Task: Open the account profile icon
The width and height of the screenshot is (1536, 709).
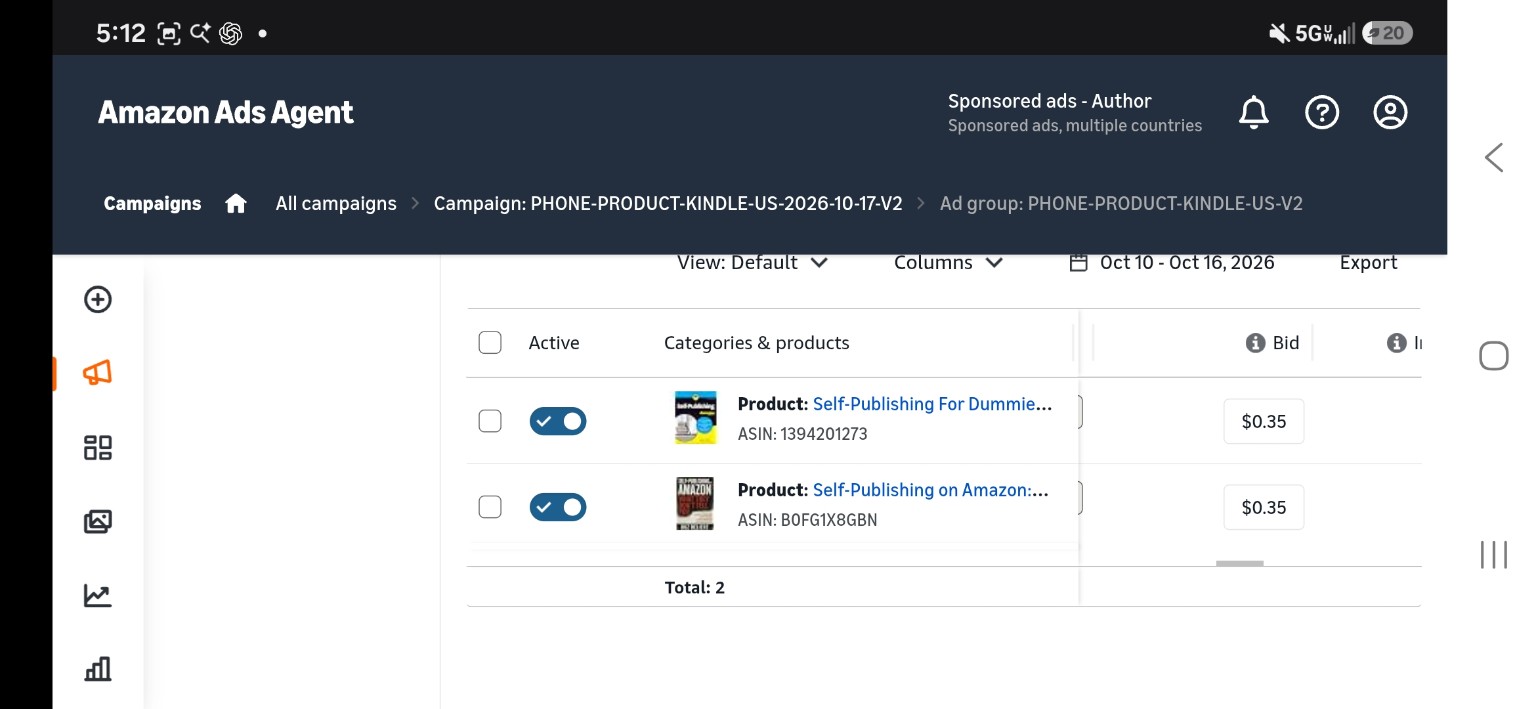Action: click(1390, 112)
